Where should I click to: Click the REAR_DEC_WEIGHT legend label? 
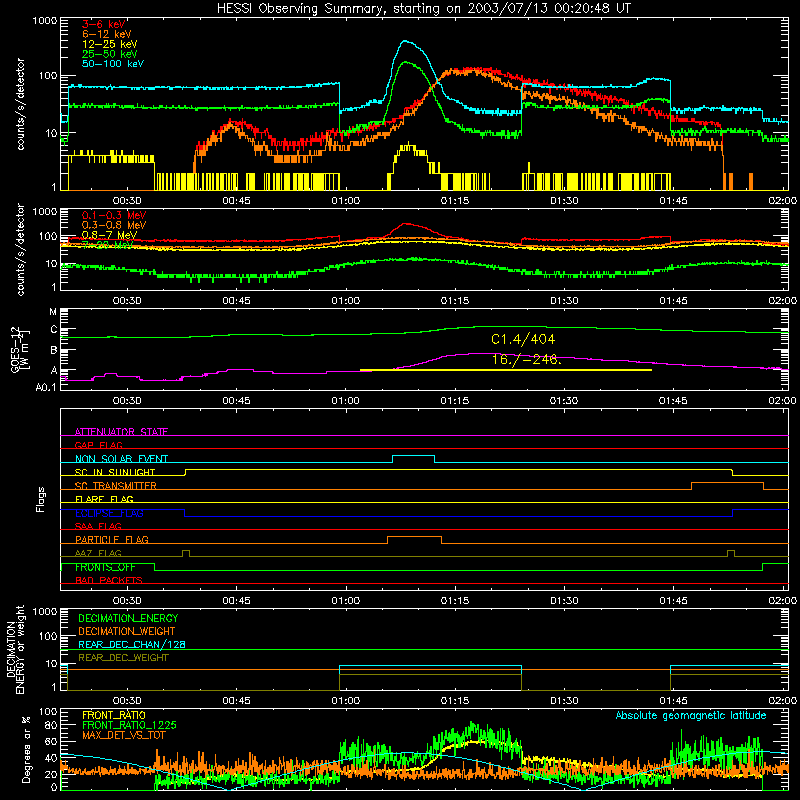pos(123,658)
